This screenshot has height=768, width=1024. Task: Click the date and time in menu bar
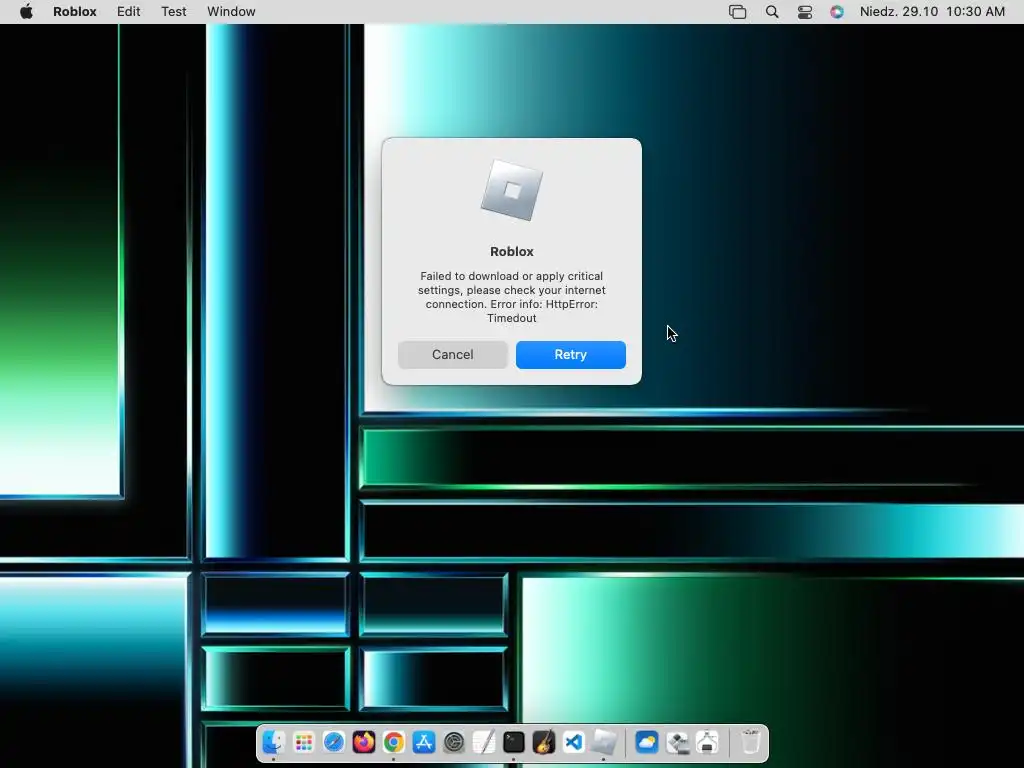[x=932, y=12]
